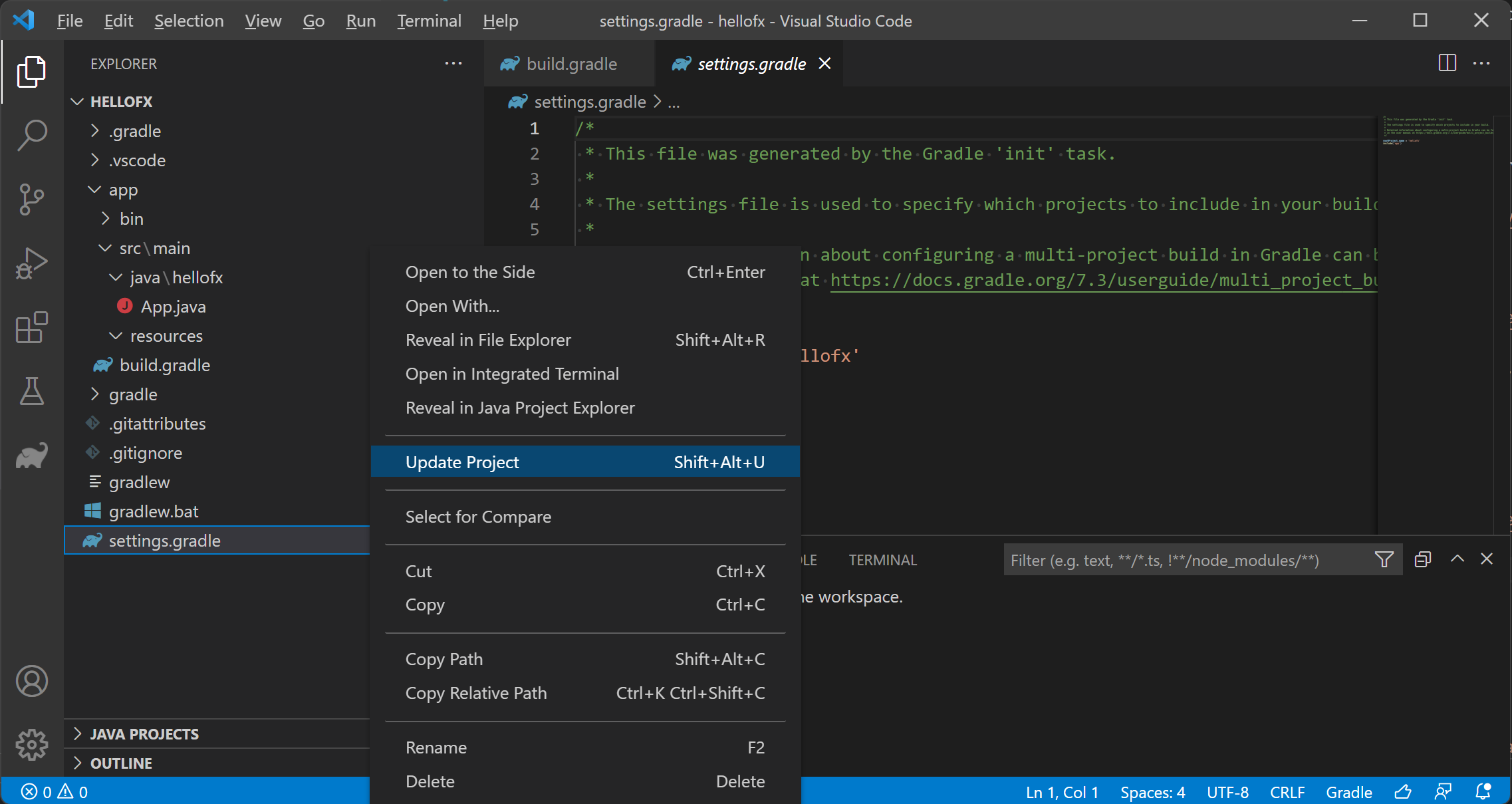Expand the JAVA PROJECTS section
1512x804 pixels.
(144, 734)
